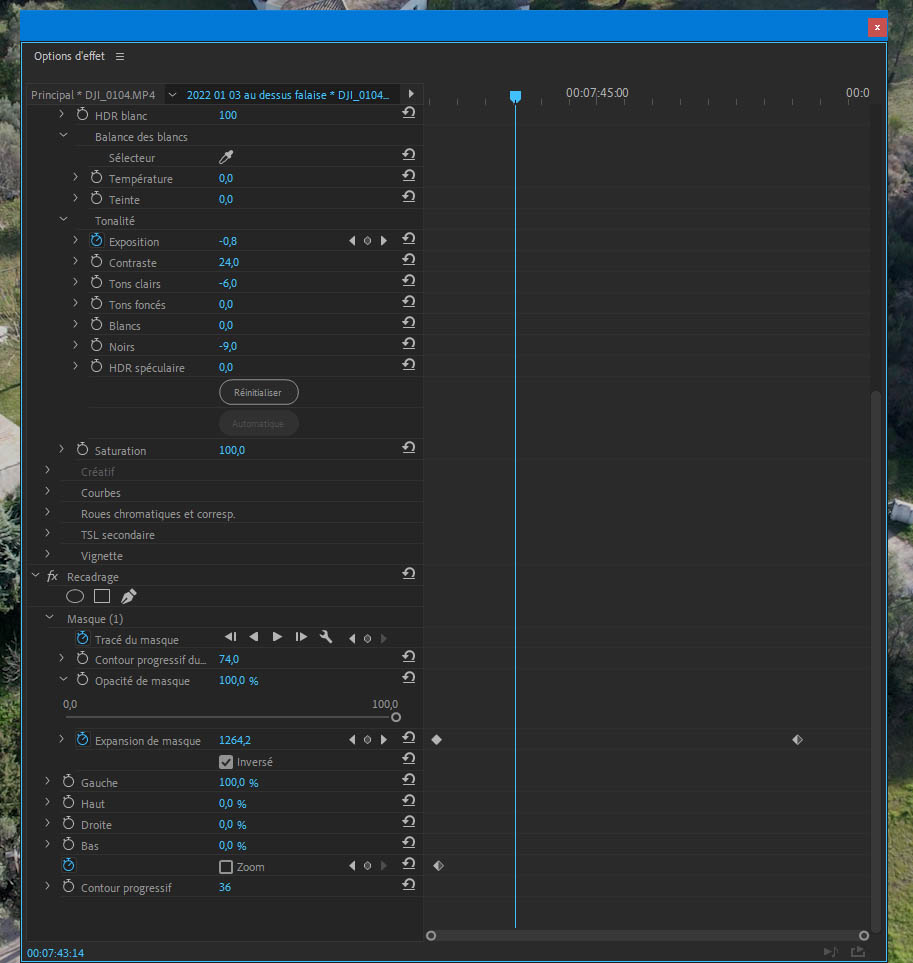Screen dimensions: 913x963
Task: Collapse the Recadrage effect properties
Action: click(35, 575)
